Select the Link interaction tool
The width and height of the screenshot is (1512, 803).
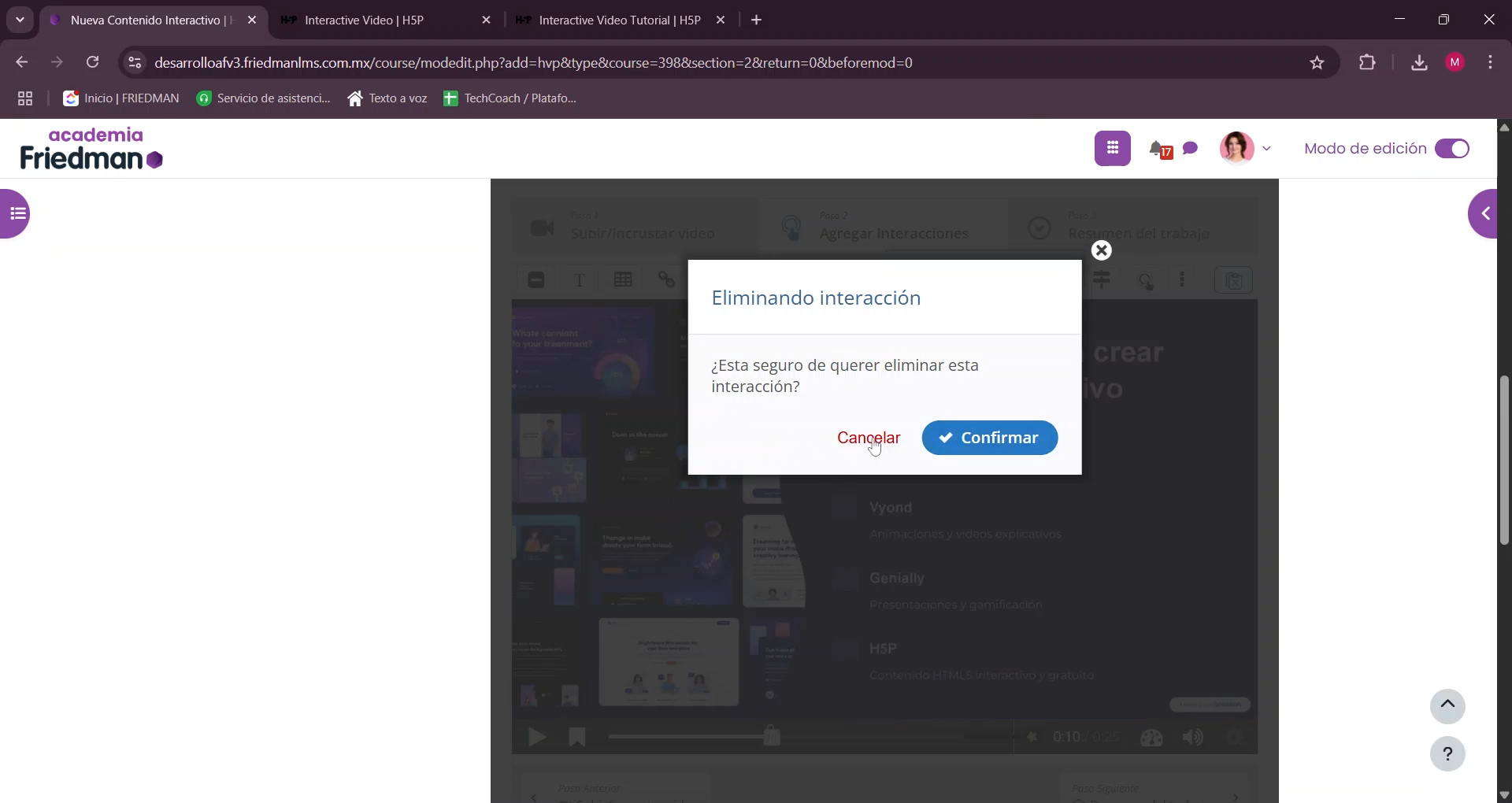(667, 280)
